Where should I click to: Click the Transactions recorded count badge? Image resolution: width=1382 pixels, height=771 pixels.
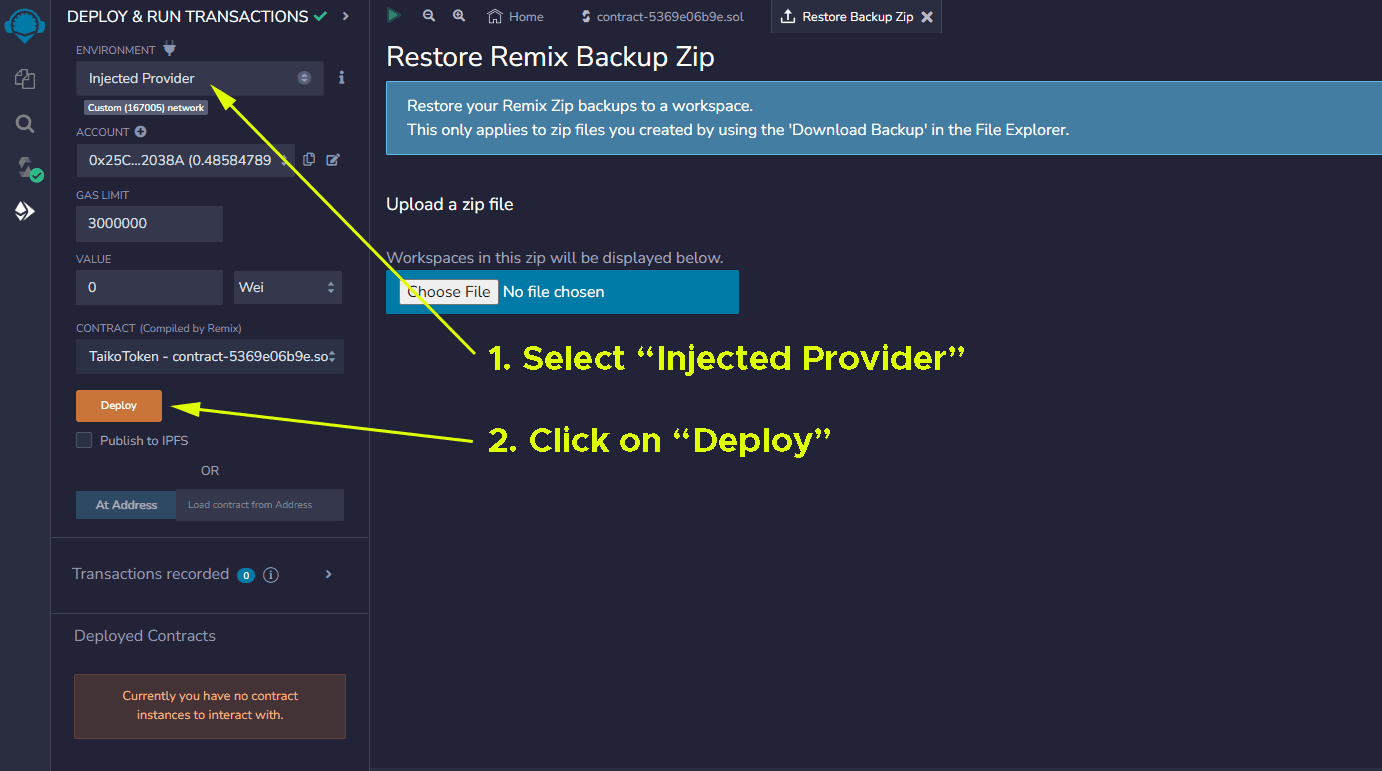[246, 575]
